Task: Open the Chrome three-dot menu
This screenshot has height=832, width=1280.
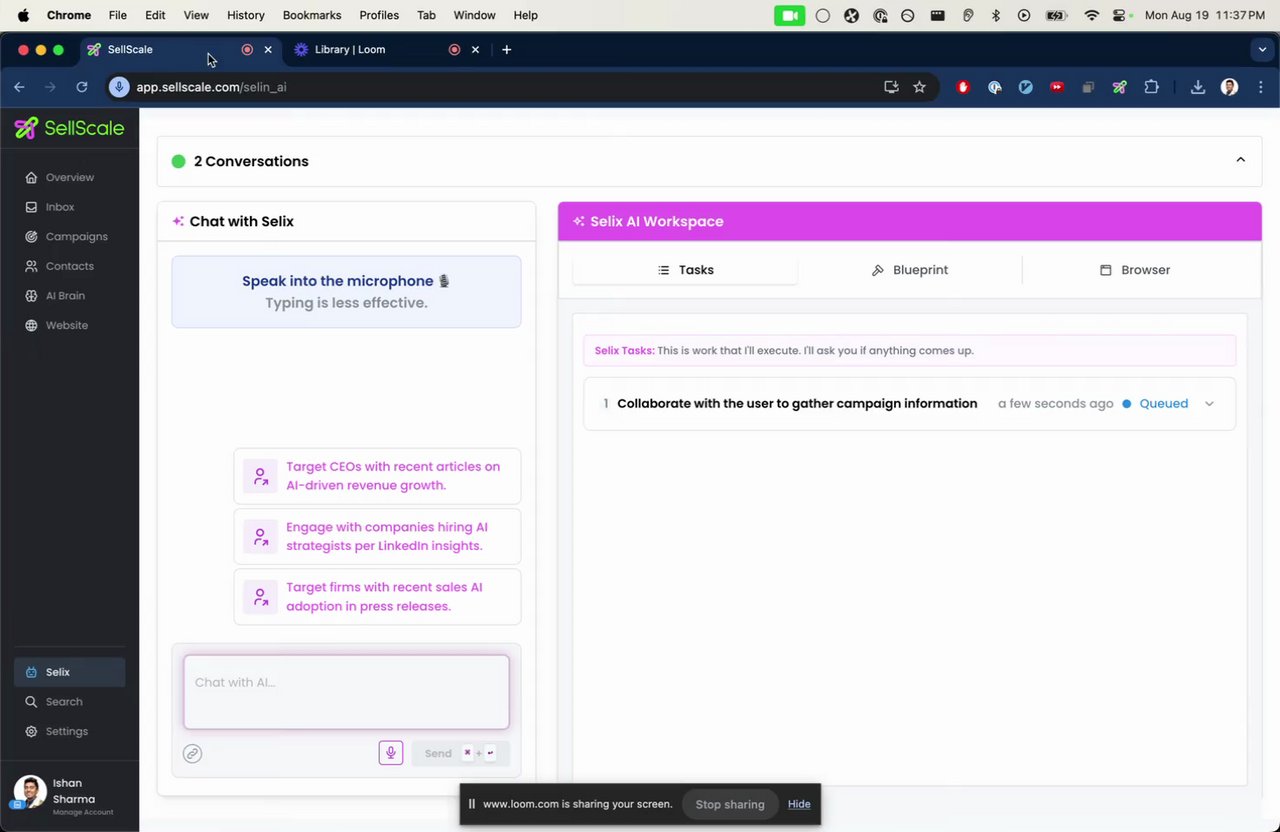Action: pos(1260,87)
